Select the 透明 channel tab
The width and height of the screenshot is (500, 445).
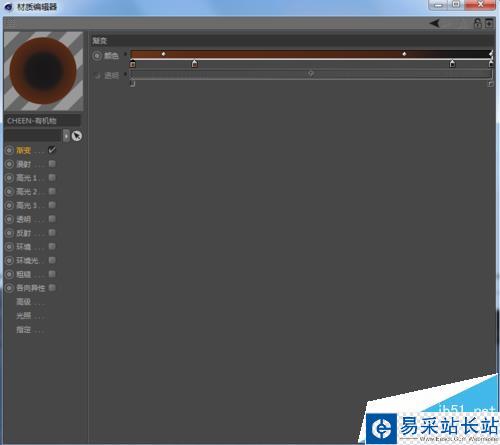[x=23, y=219]
